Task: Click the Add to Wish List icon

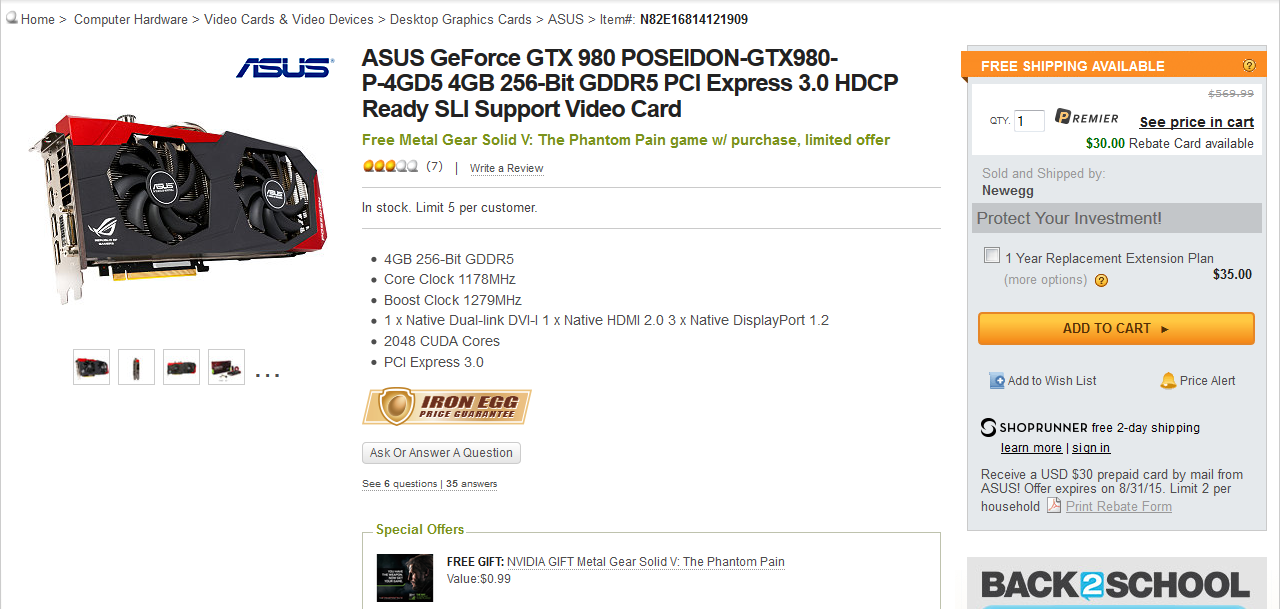Action: (997, 381)
